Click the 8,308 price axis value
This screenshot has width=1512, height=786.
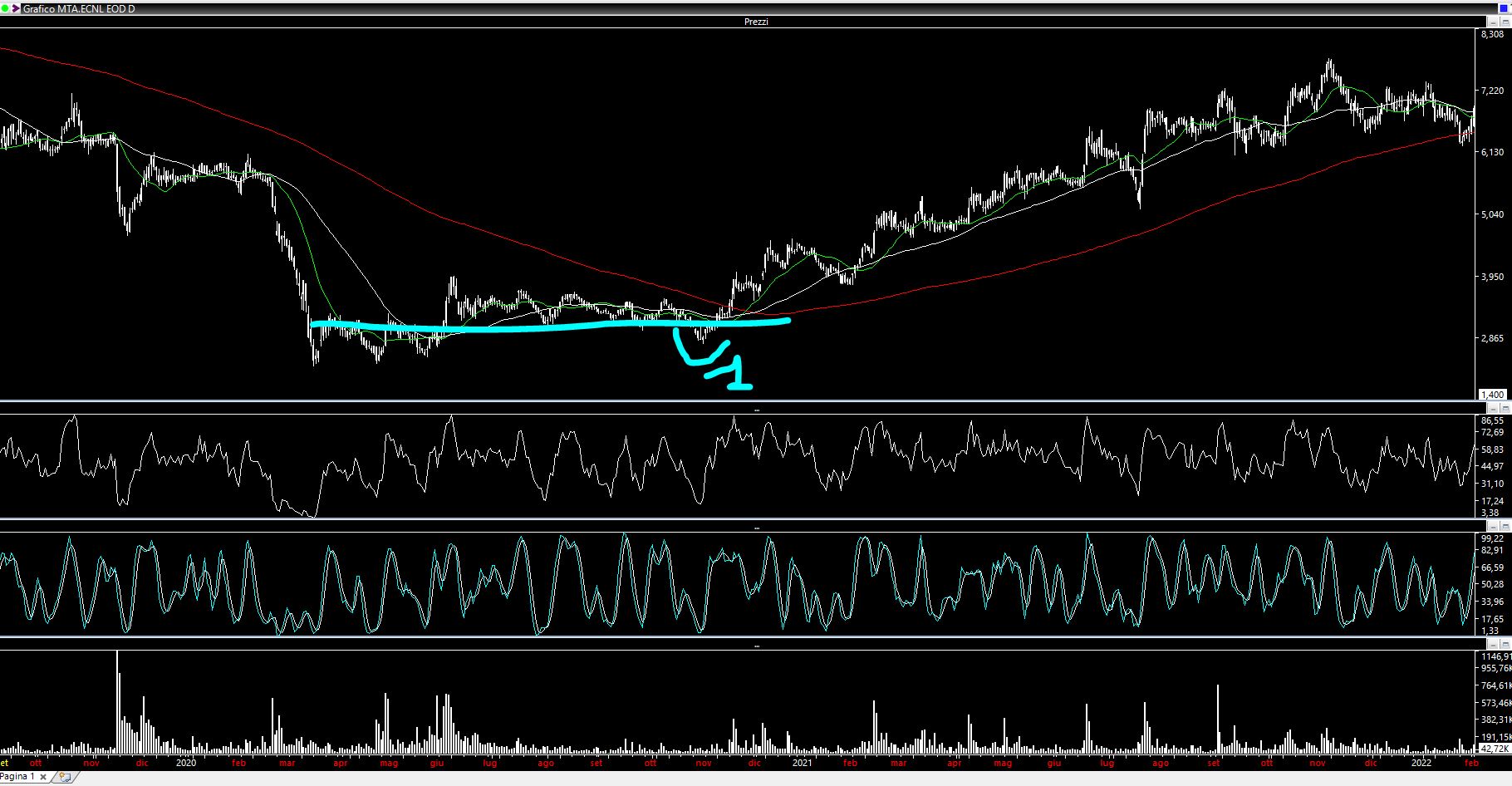(x=1493, y=34)
